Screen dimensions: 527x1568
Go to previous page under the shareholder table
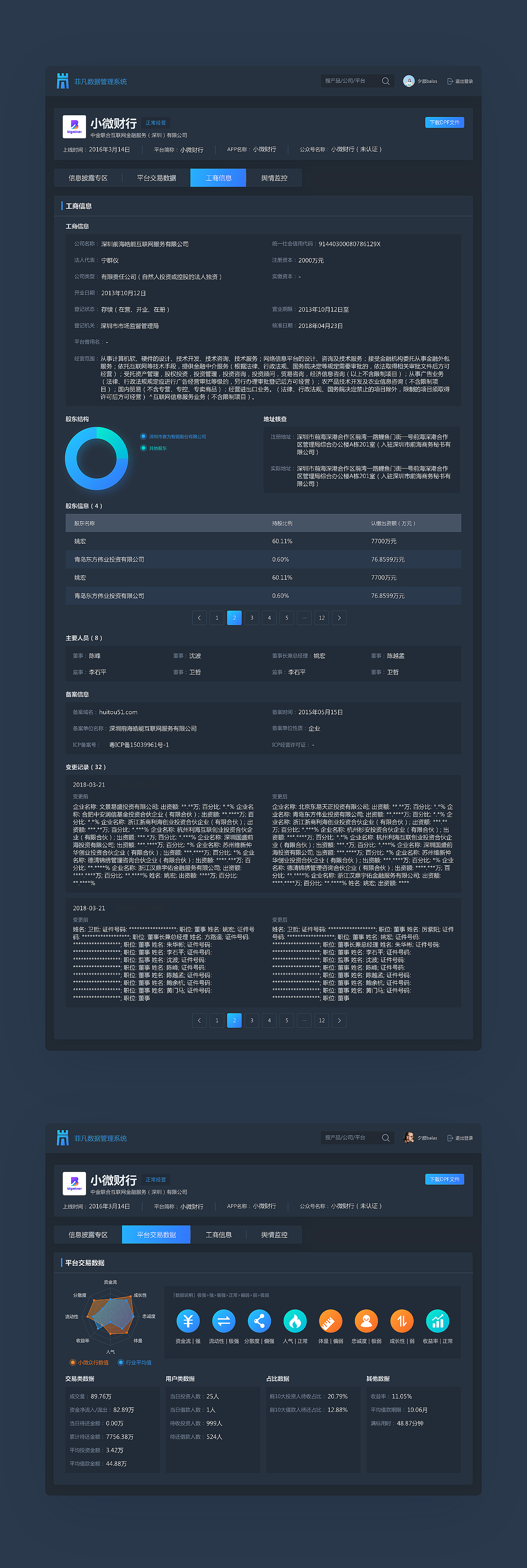(199, 618)
